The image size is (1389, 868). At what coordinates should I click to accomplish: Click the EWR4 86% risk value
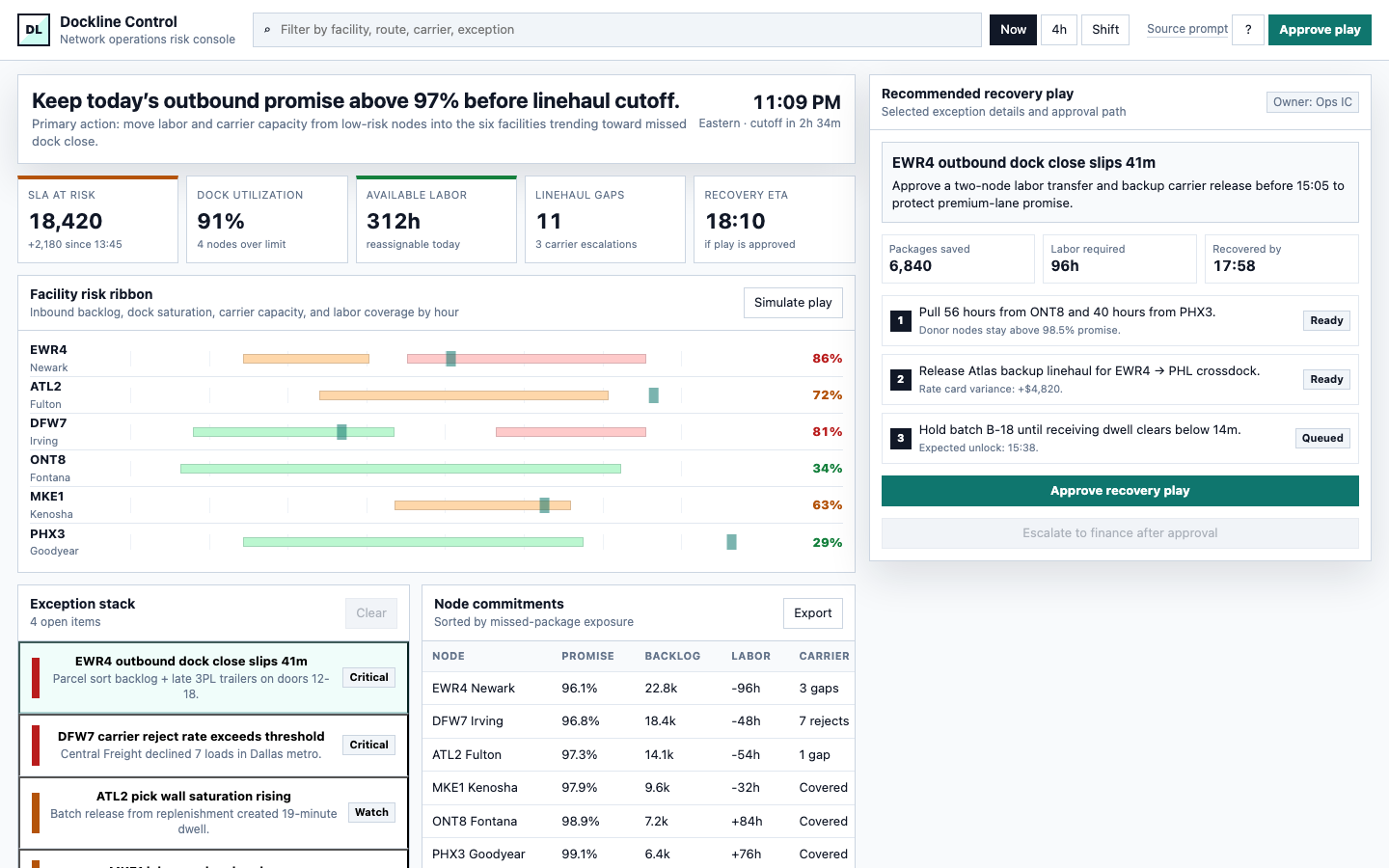[827, 359]
